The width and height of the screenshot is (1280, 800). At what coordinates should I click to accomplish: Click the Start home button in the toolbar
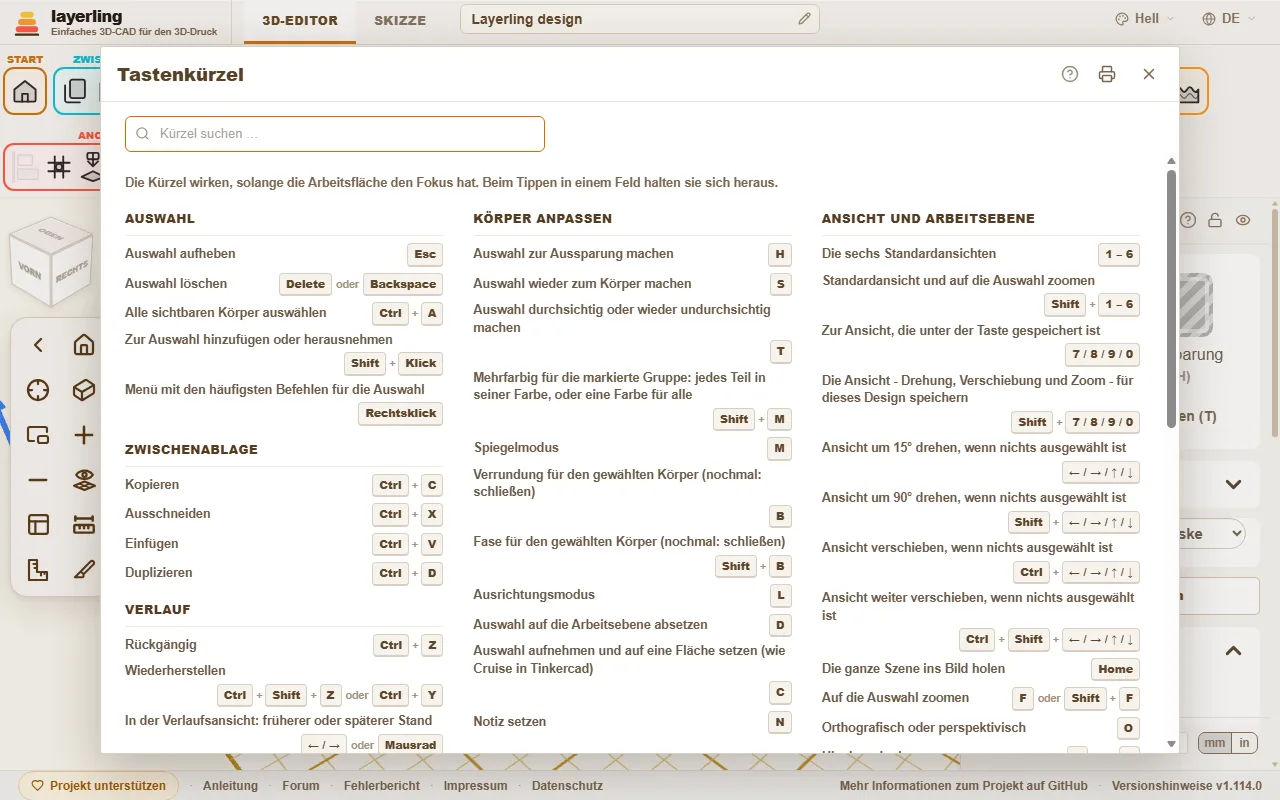pos(25,92)
